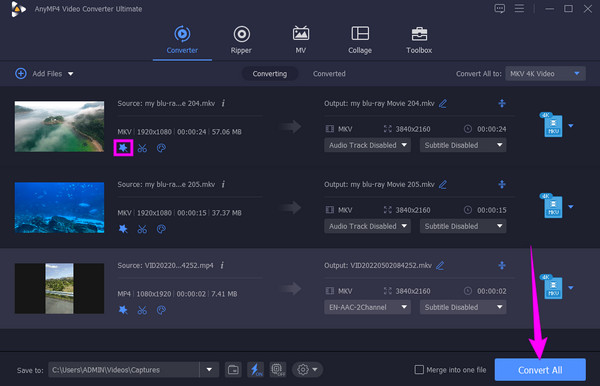Rename output my blu-ray Movie 204.mkv with pencil
600x386 pixels.
click(443, 104)
